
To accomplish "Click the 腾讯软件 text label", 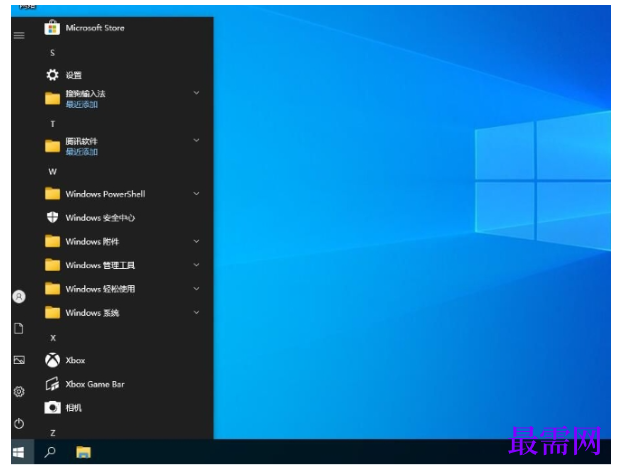I will [81, 141].
